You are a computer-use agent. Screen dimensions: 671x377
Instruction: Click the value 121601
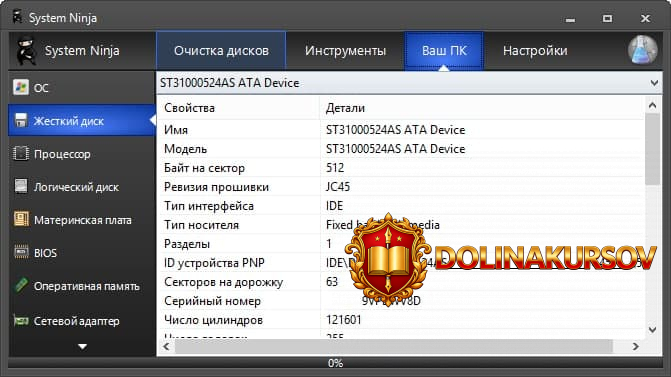344,320
